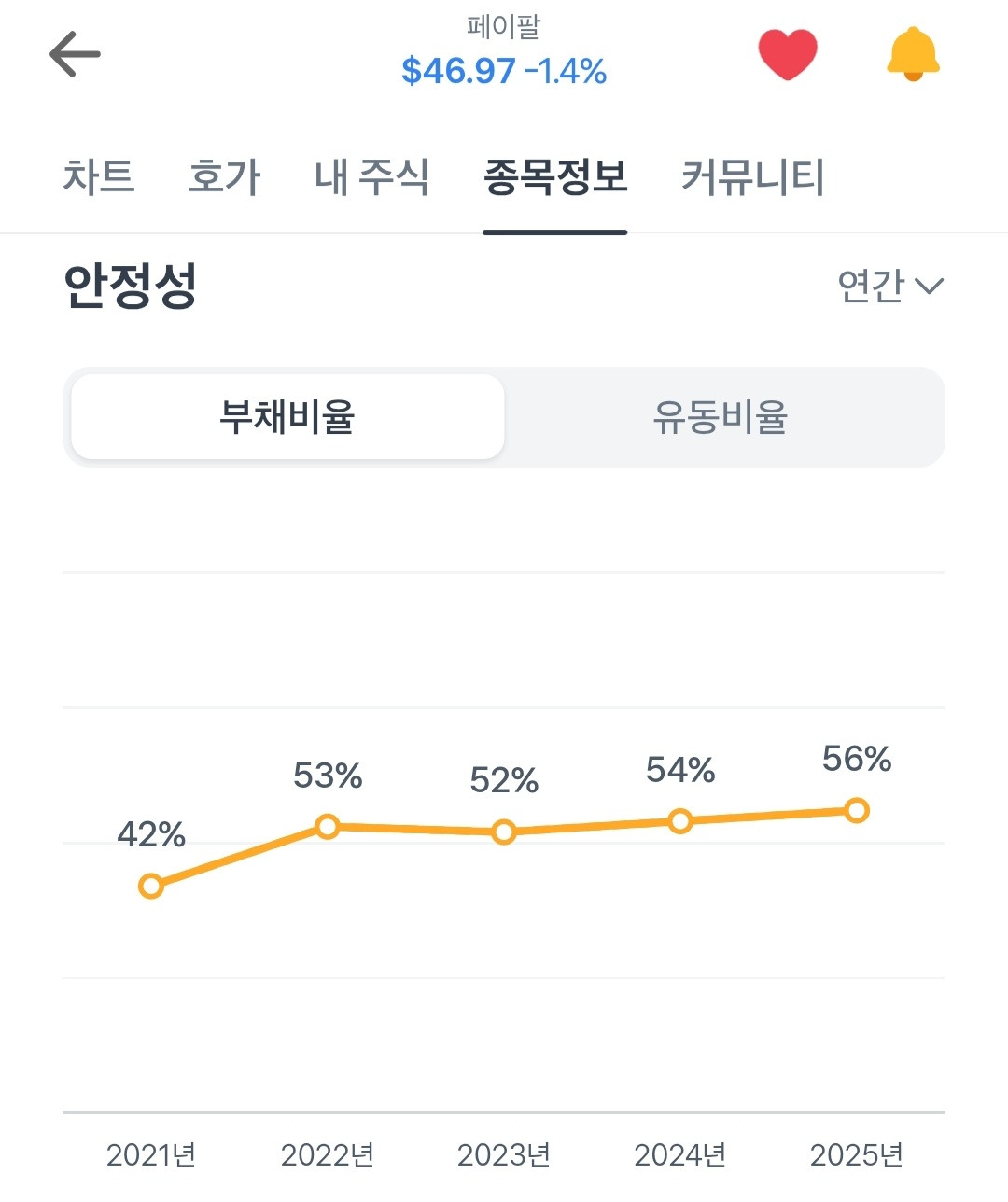The height and width of the screenshot is (1202, 1008).
Task: Tap the 안정성 section heading
Action: pos(130,286)
